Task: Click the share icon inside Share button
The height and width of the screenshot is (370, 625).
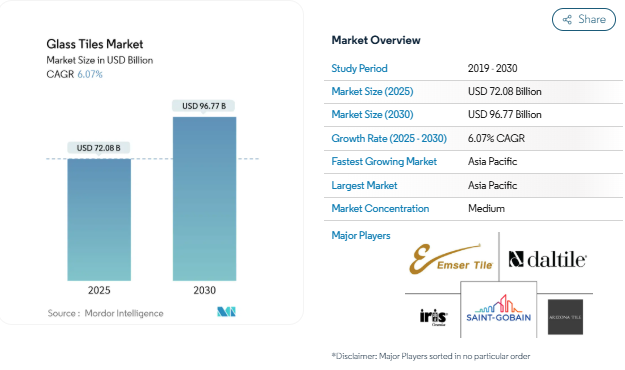Action: 567,20
